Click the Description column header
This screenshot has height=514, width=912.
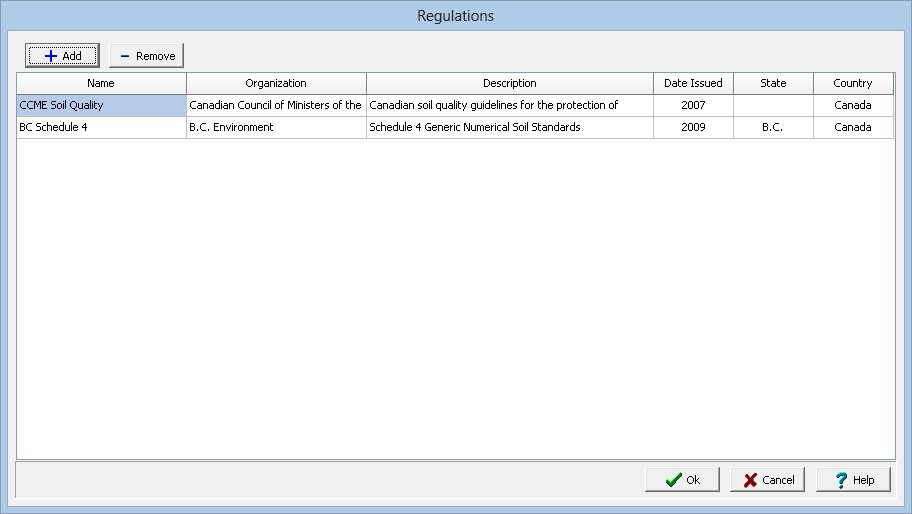point(510,83)
